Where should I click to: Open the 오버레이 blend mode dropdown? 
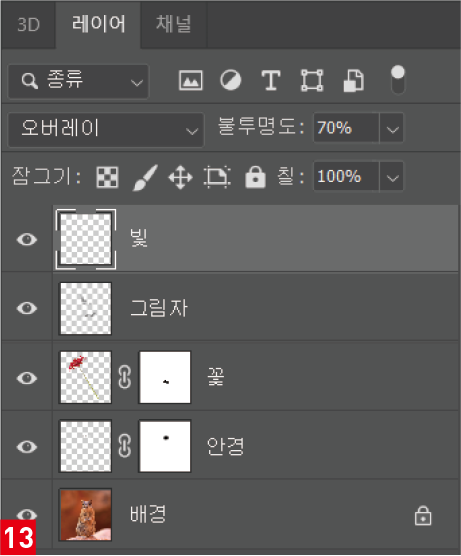(106, 129)
